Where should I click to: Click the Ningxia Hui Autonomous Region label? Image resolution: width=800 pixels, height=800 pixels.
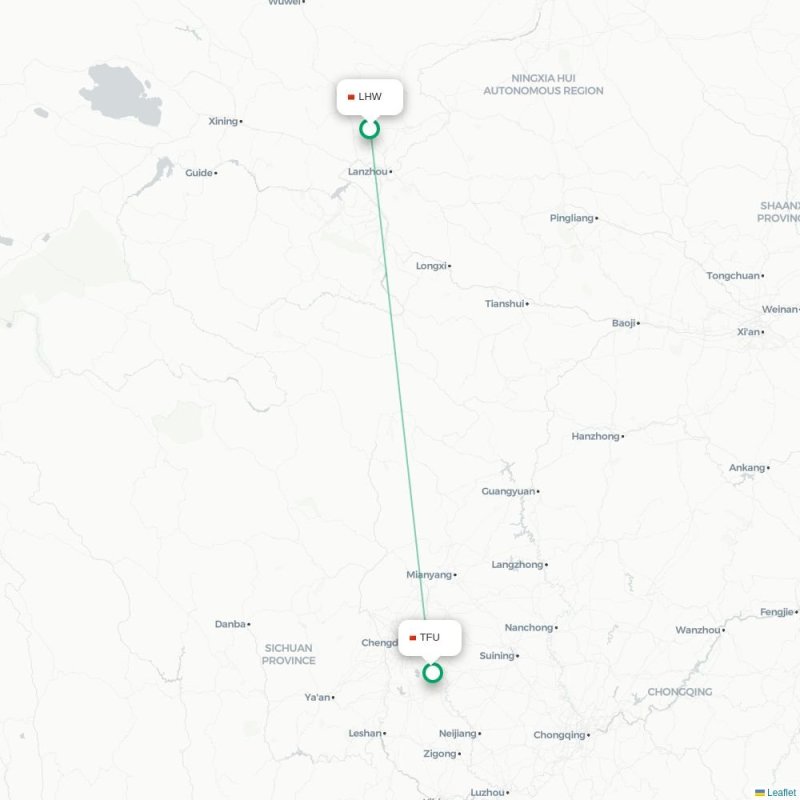(543, 84)
